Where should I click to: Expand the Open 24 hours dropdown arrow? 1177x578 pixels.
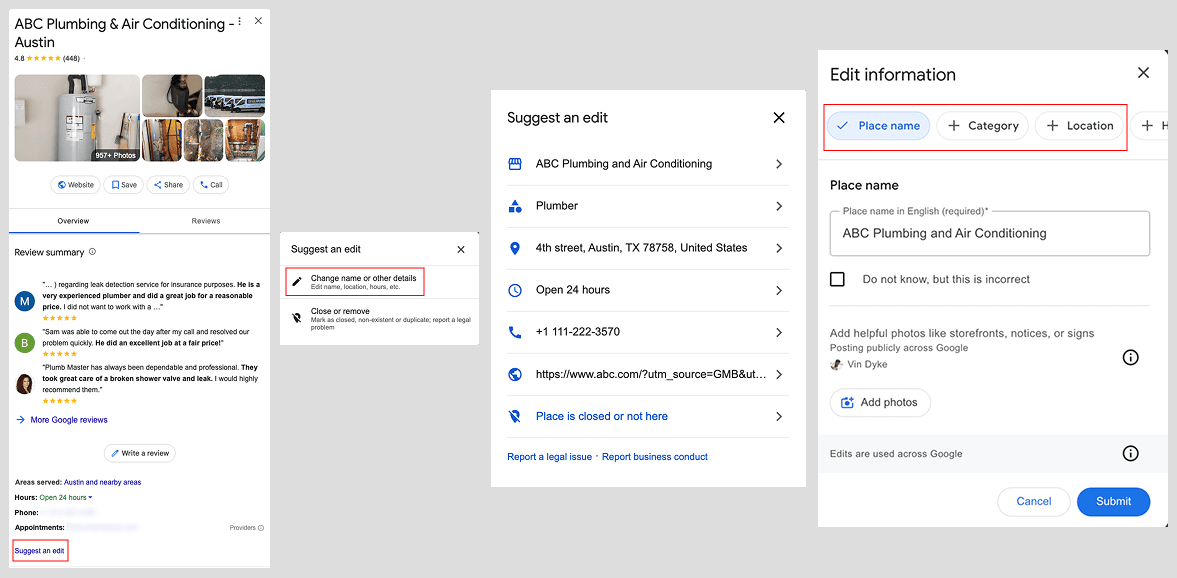click(90, 497)
